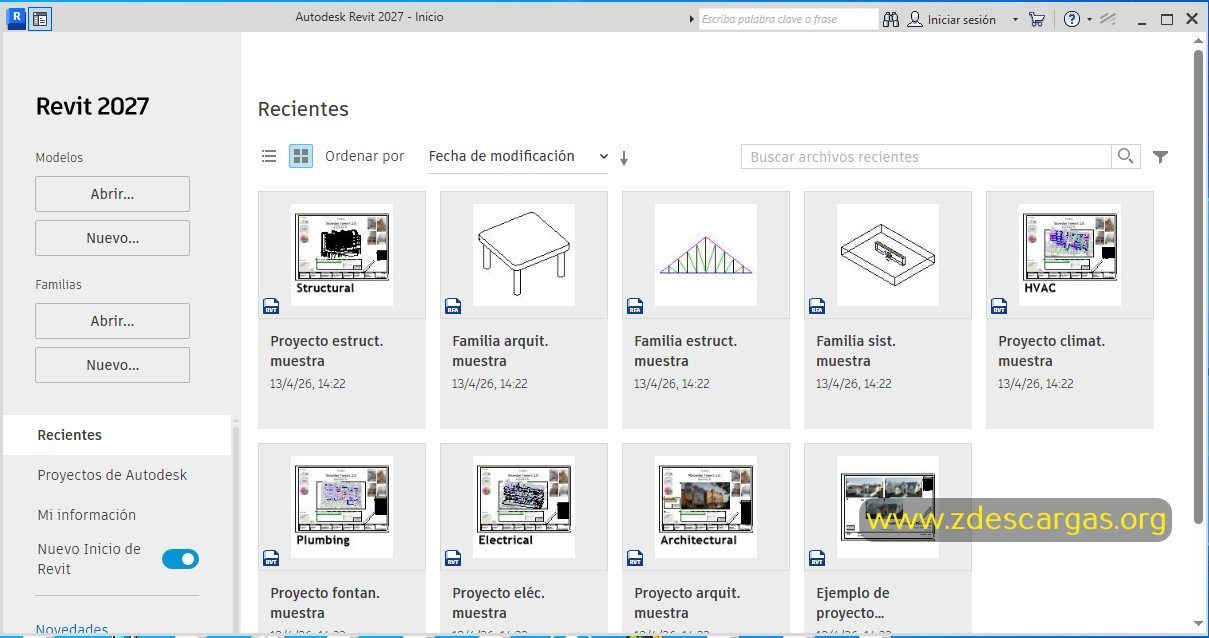Click Nuevo under Modelos

(112, 238)
